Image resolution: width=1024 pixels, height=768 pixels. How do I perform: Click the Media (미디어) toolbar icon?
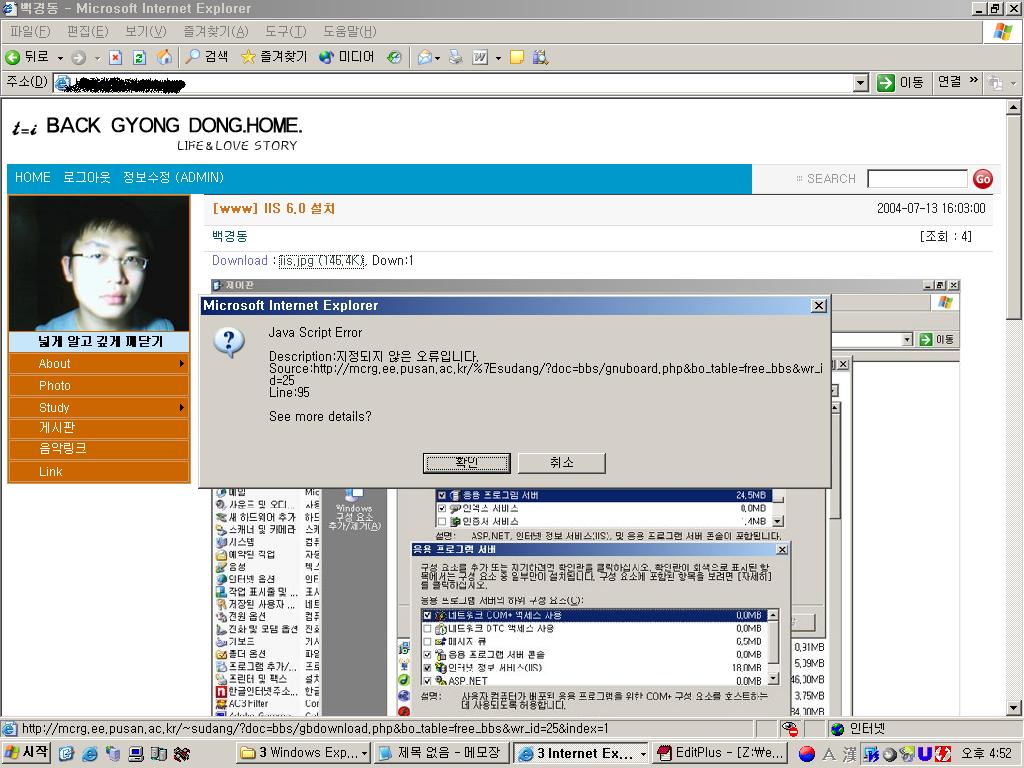tap(326, 57)
